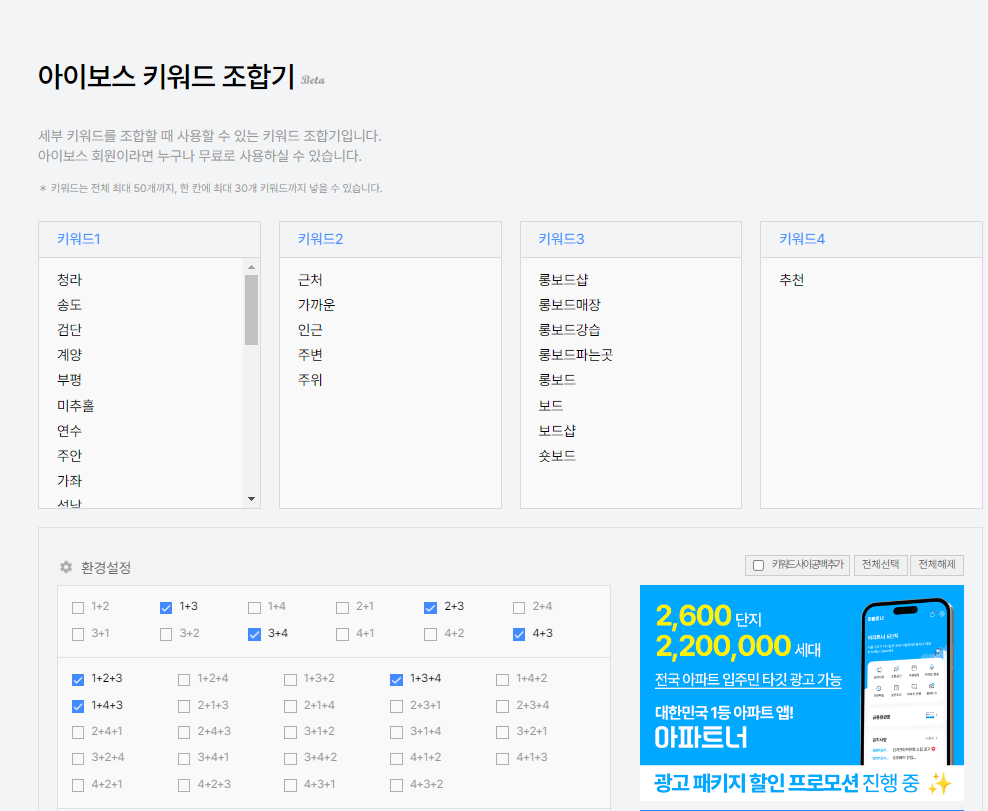988x811 pixels.
Task: Check the 1+2 combination box
Action: pos(78,607)
